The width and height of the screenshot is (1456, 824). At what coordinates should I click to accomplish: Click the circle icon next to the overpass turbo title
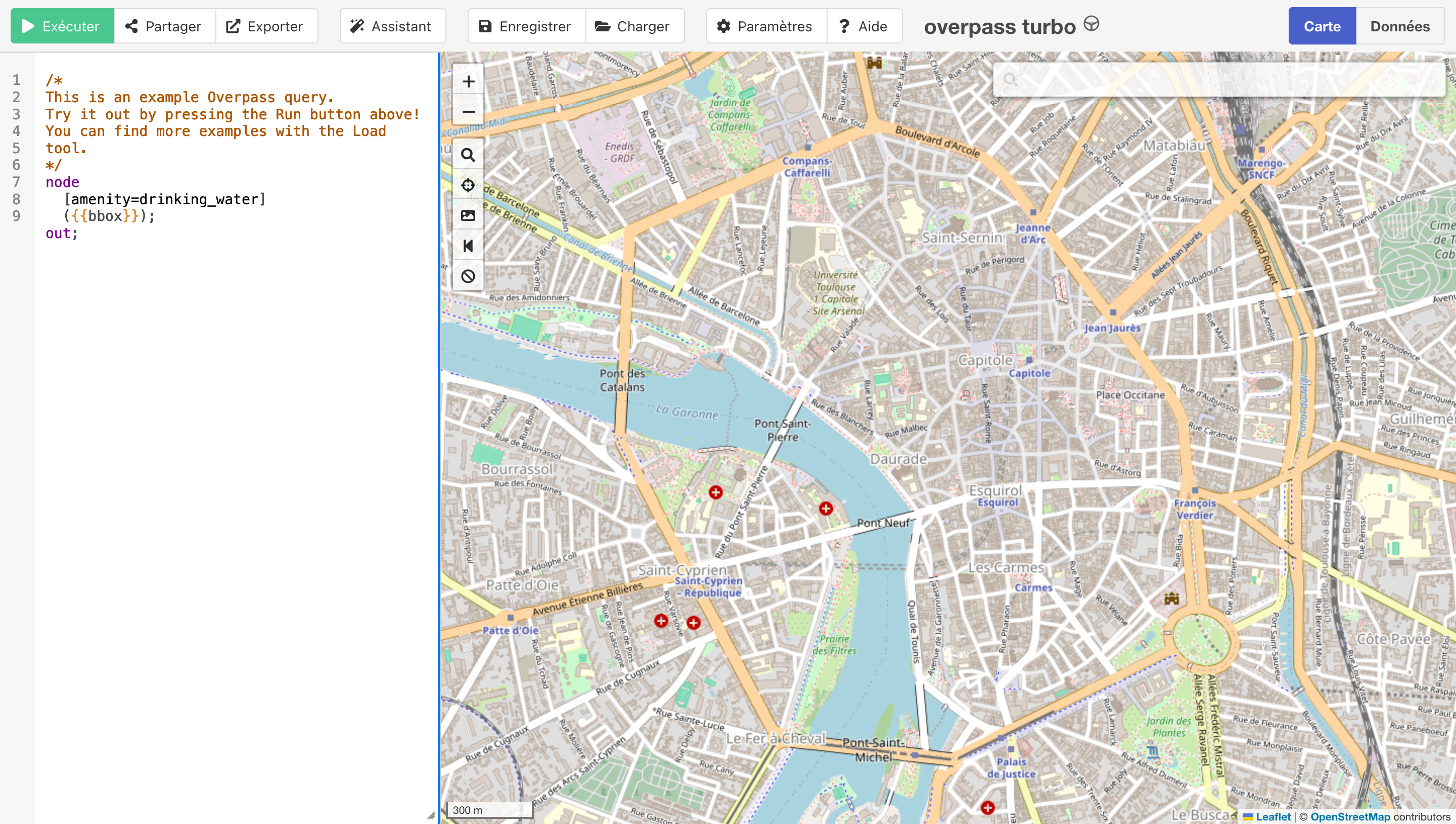(x=1091, y=24)
